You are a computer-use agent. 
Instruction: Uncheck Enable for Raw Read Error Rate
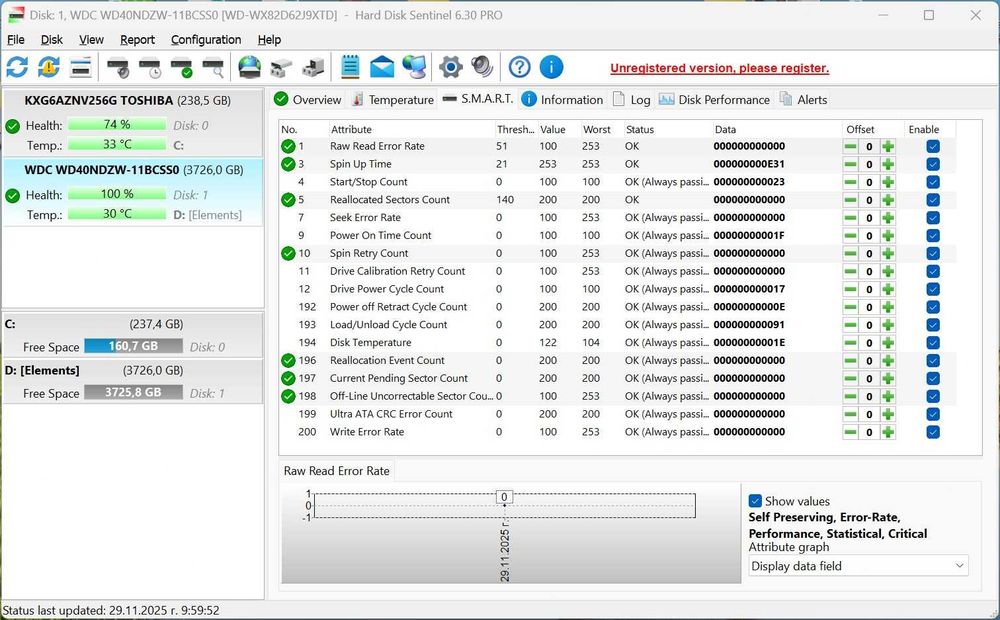[x=933, y=147]
